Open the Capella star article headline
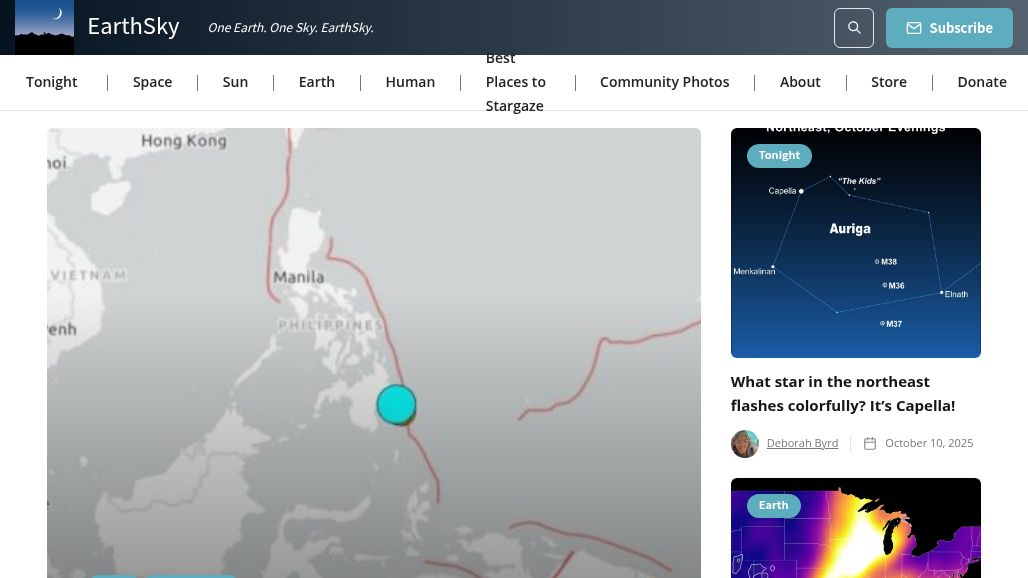 (x=842, y=393)
